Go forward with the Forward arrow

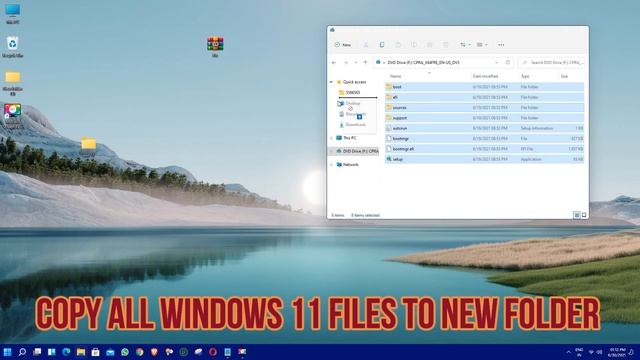pos(346,62)
